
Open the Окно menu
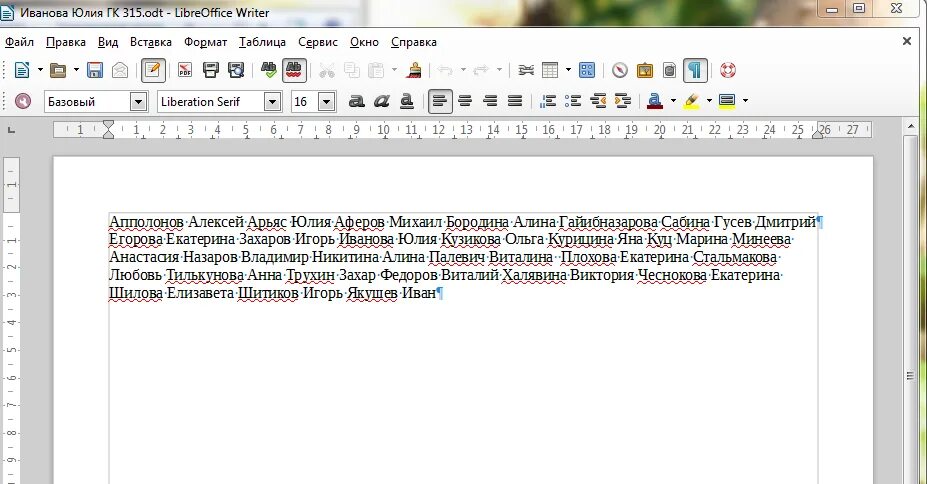[364, 42]
